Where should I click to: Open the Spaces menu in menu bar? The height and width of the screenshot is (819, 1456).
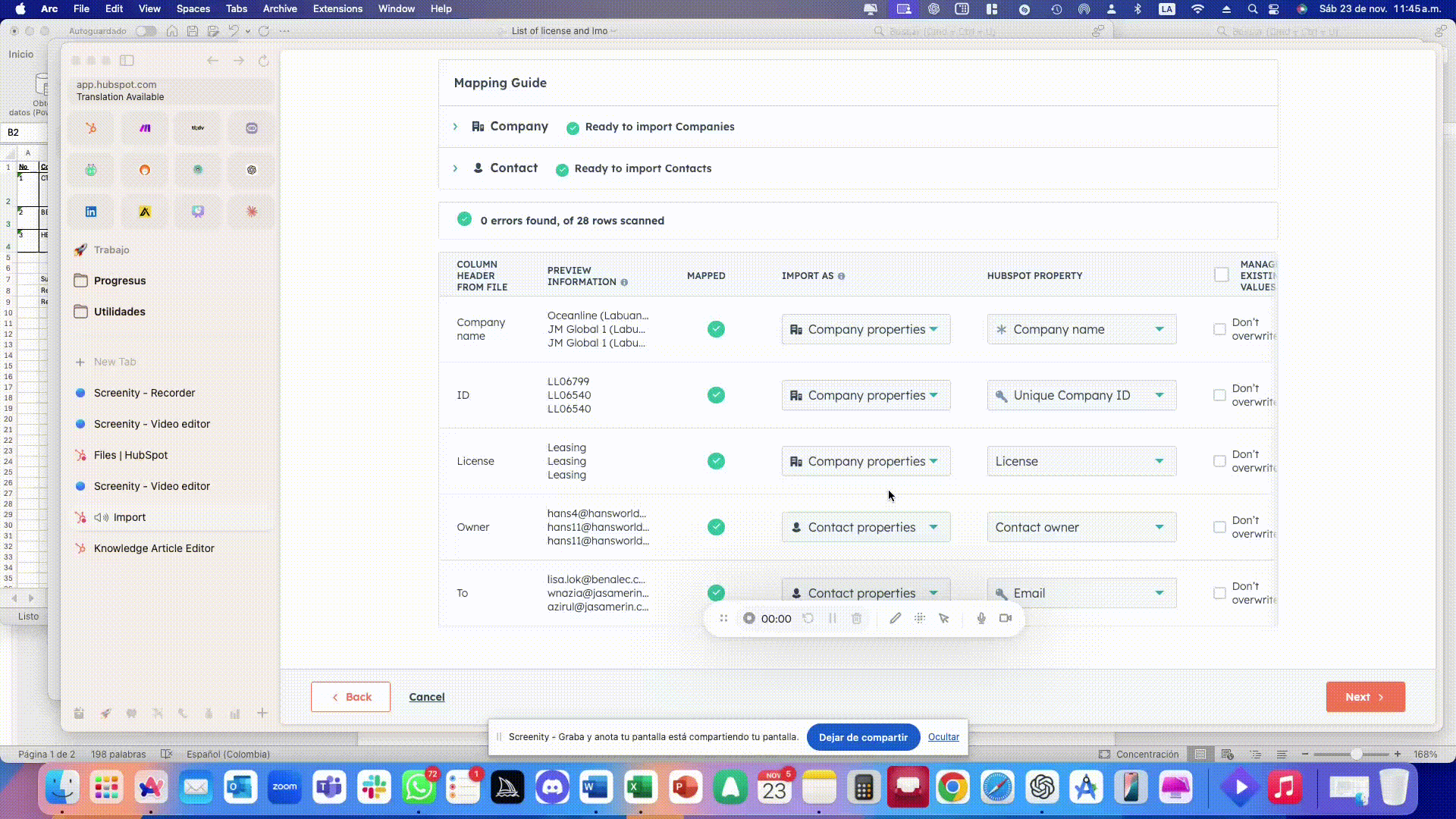(x=193, y=8)
